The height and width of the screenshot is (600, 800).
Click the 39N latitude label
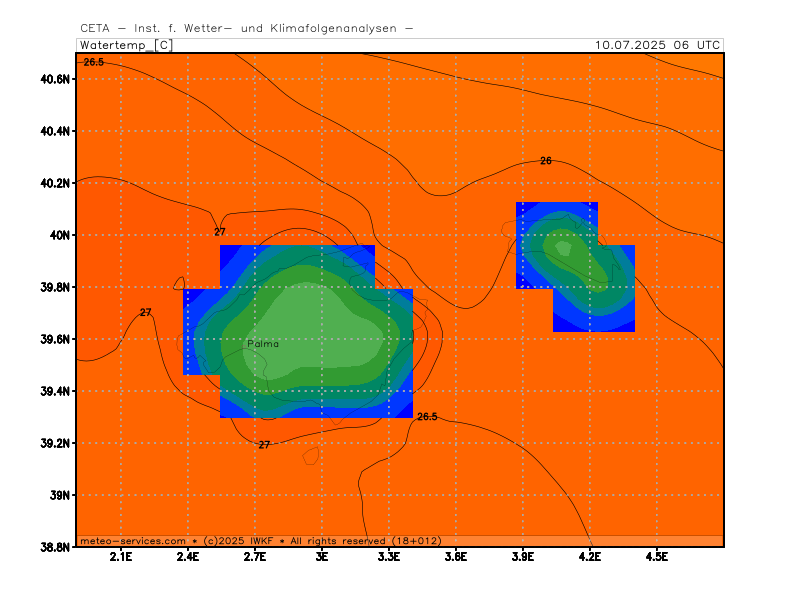(x=59, y=495)
